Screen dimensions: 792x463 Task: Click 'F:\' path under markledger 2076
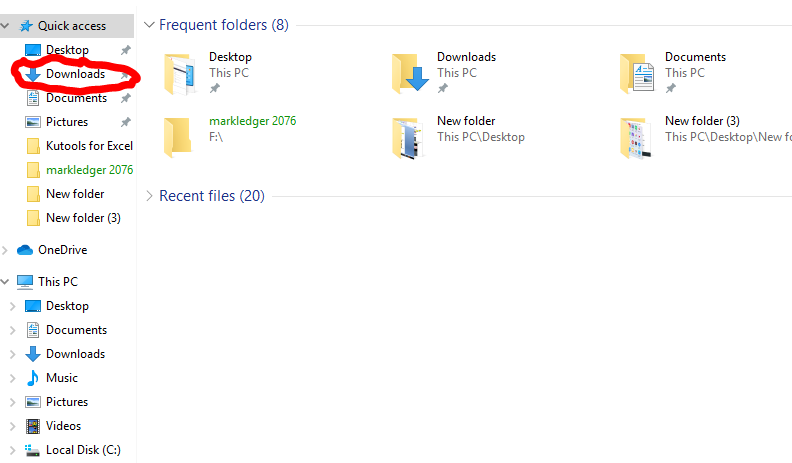click(x=216, y=137)
